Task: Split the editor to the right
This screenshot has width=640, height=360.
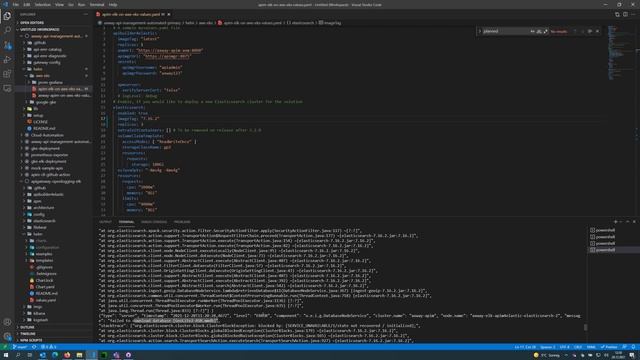Action: (625, 14)
